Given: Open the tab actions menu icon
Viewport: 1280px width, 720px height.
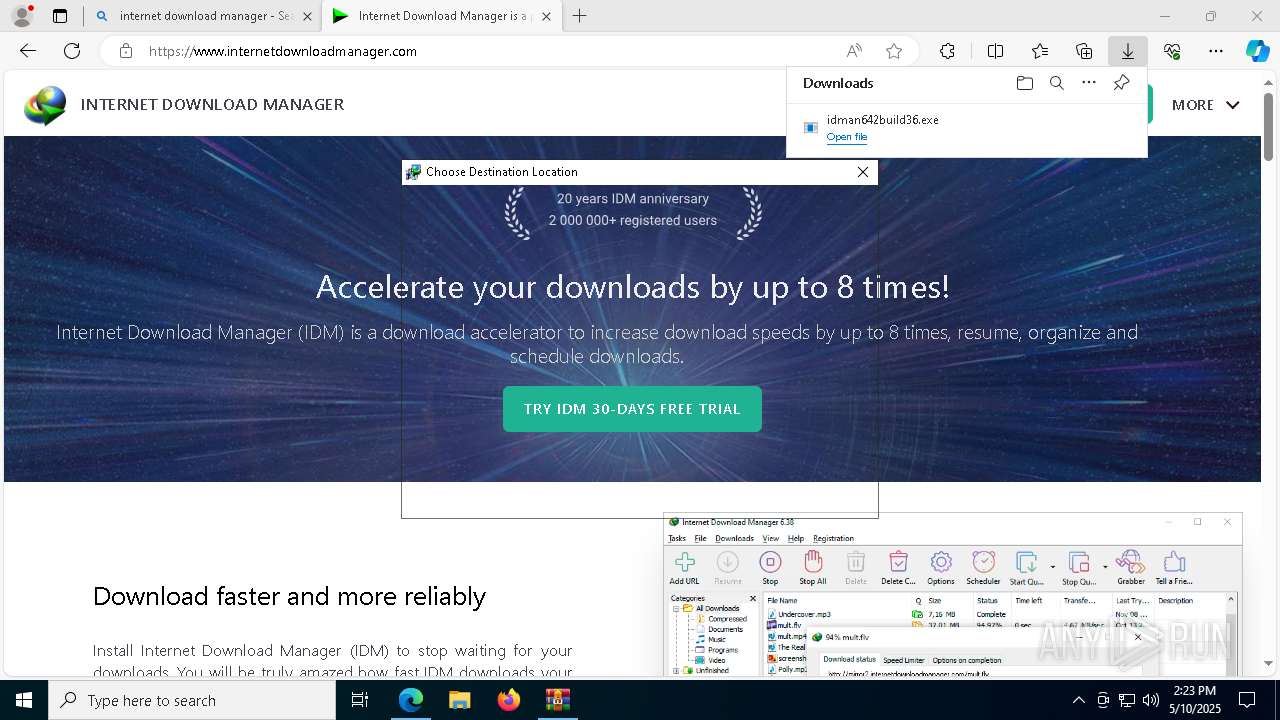Looking at the screenshot, I should click(x=60, y=16).
